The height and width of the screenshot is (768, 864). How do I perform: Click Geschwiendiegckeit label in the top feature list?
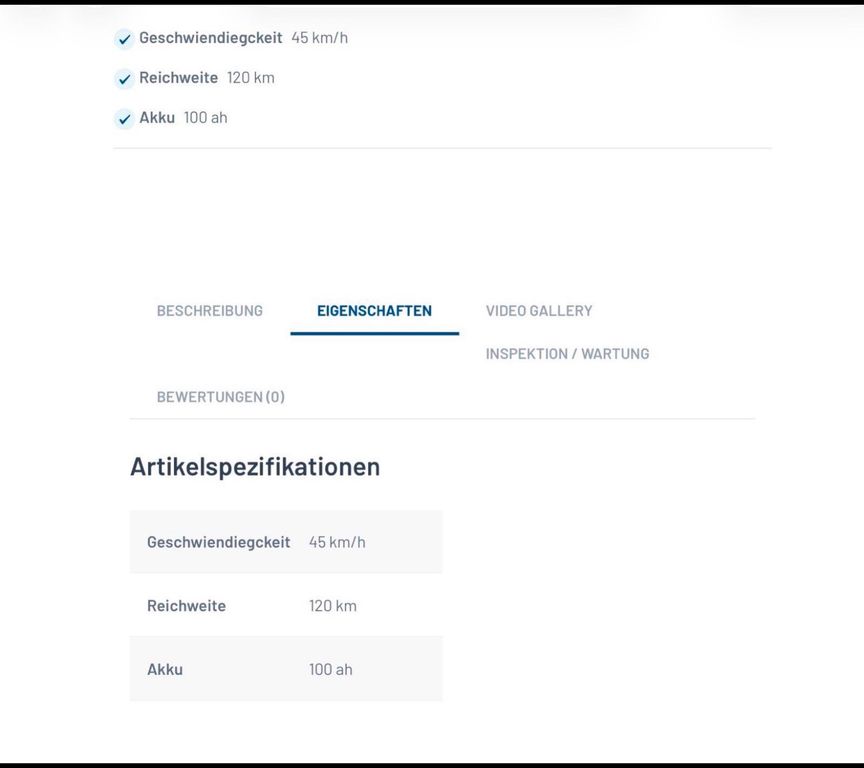[210, 38]
